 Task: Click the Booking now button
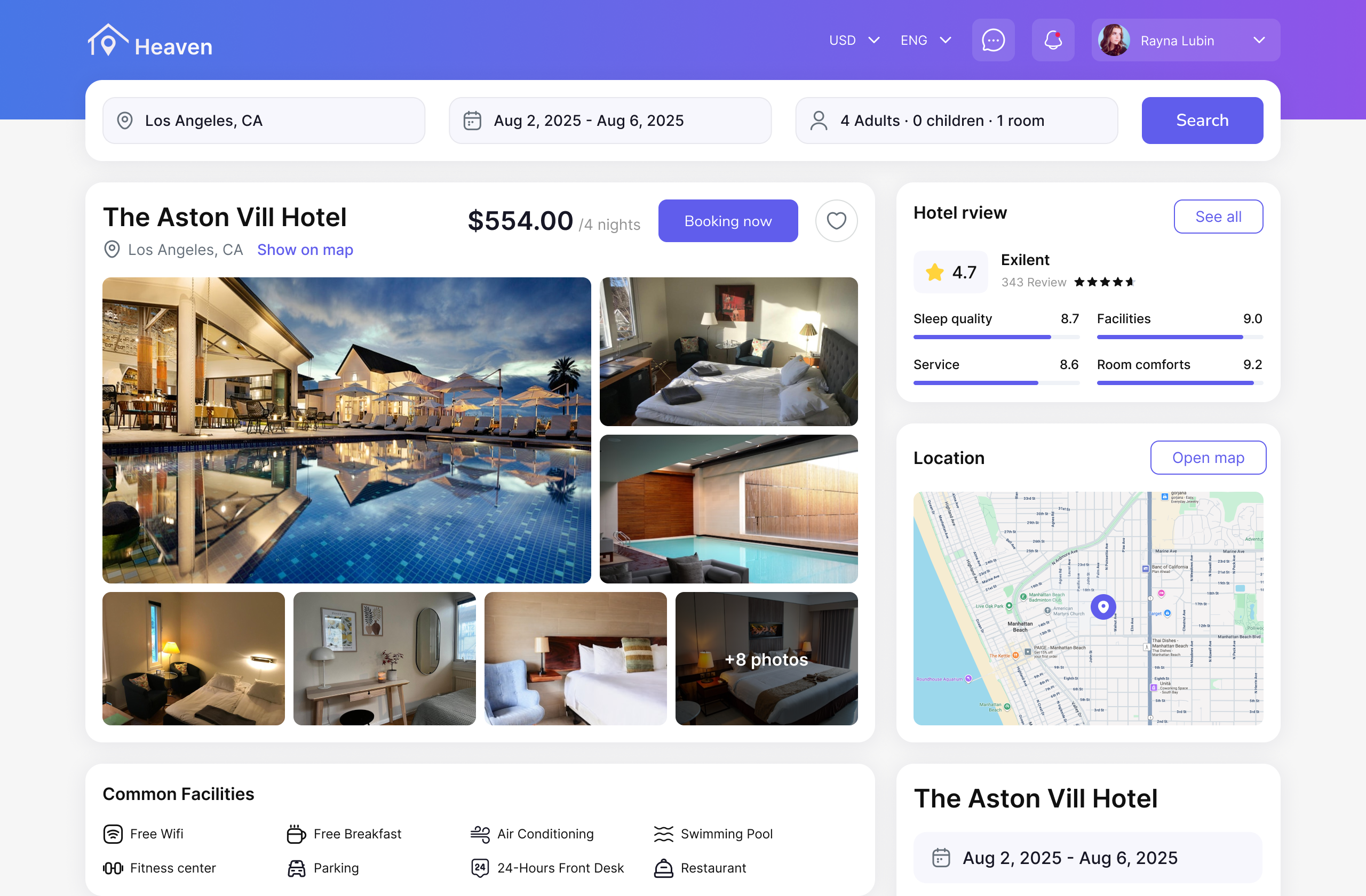[x=728, y=221]
